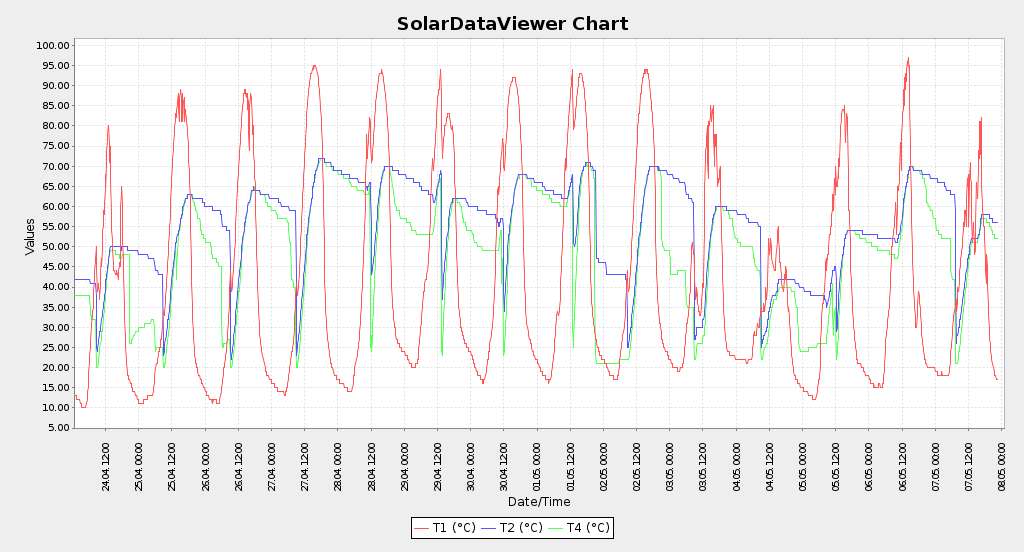This screenshot has height=552, width=1024.
Task: Click the 30.04.0:00 date tick label
Action: [471, 465]
